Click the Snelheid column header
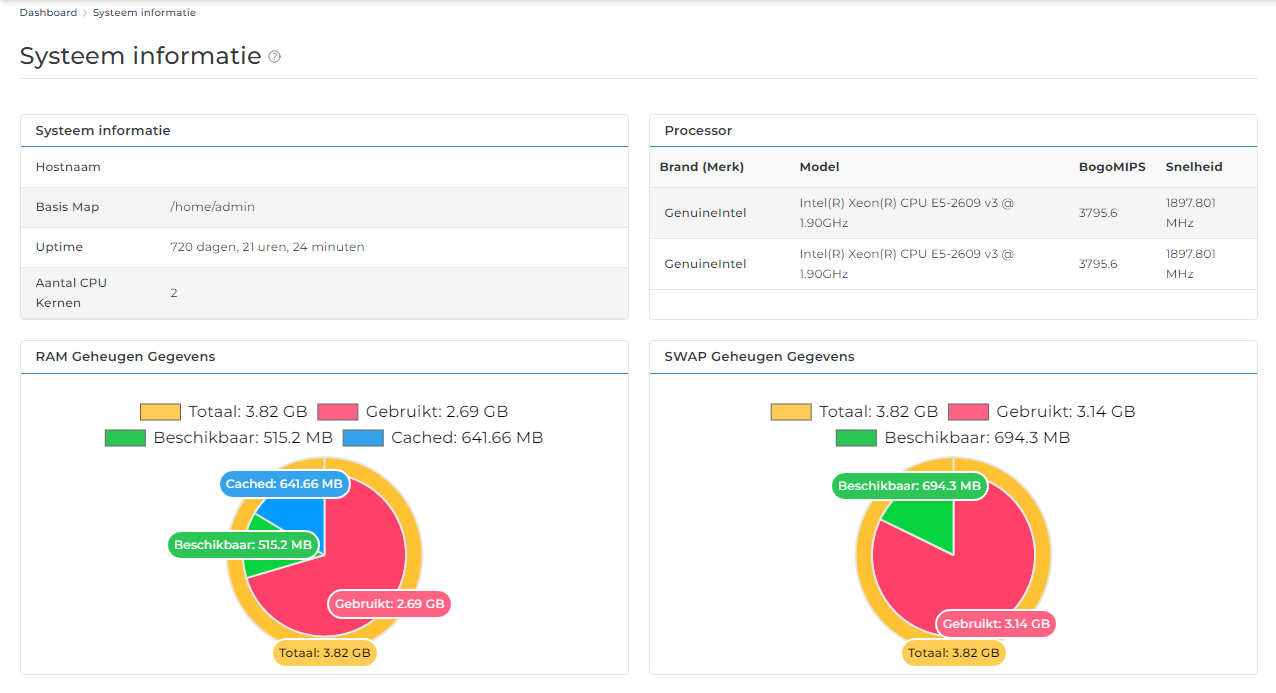The image size is (1276, 693). tap(1193, 167)
